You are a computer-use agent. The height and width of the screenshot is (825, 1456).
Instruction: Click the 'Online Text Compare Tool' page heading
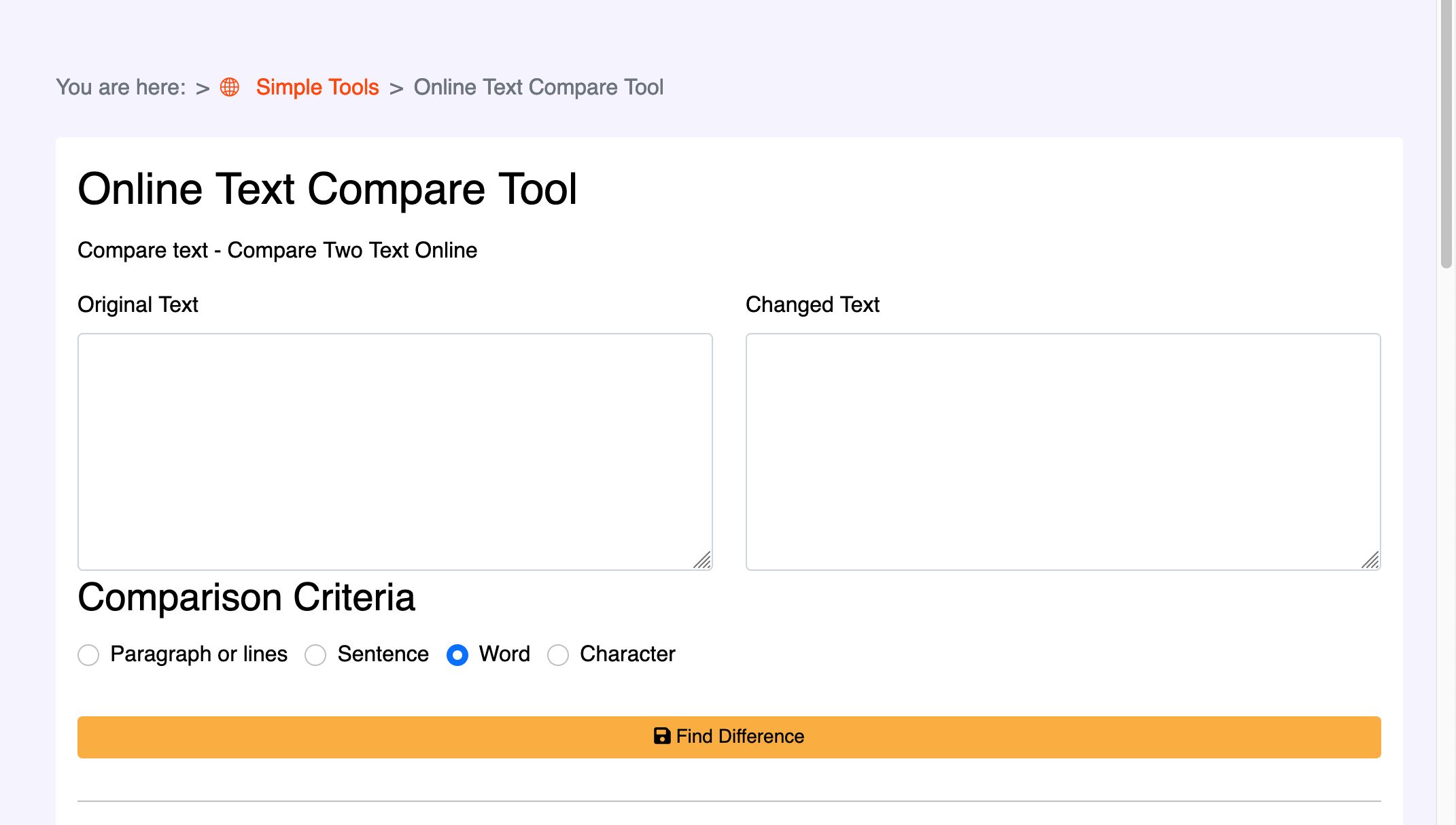[327, 189]
